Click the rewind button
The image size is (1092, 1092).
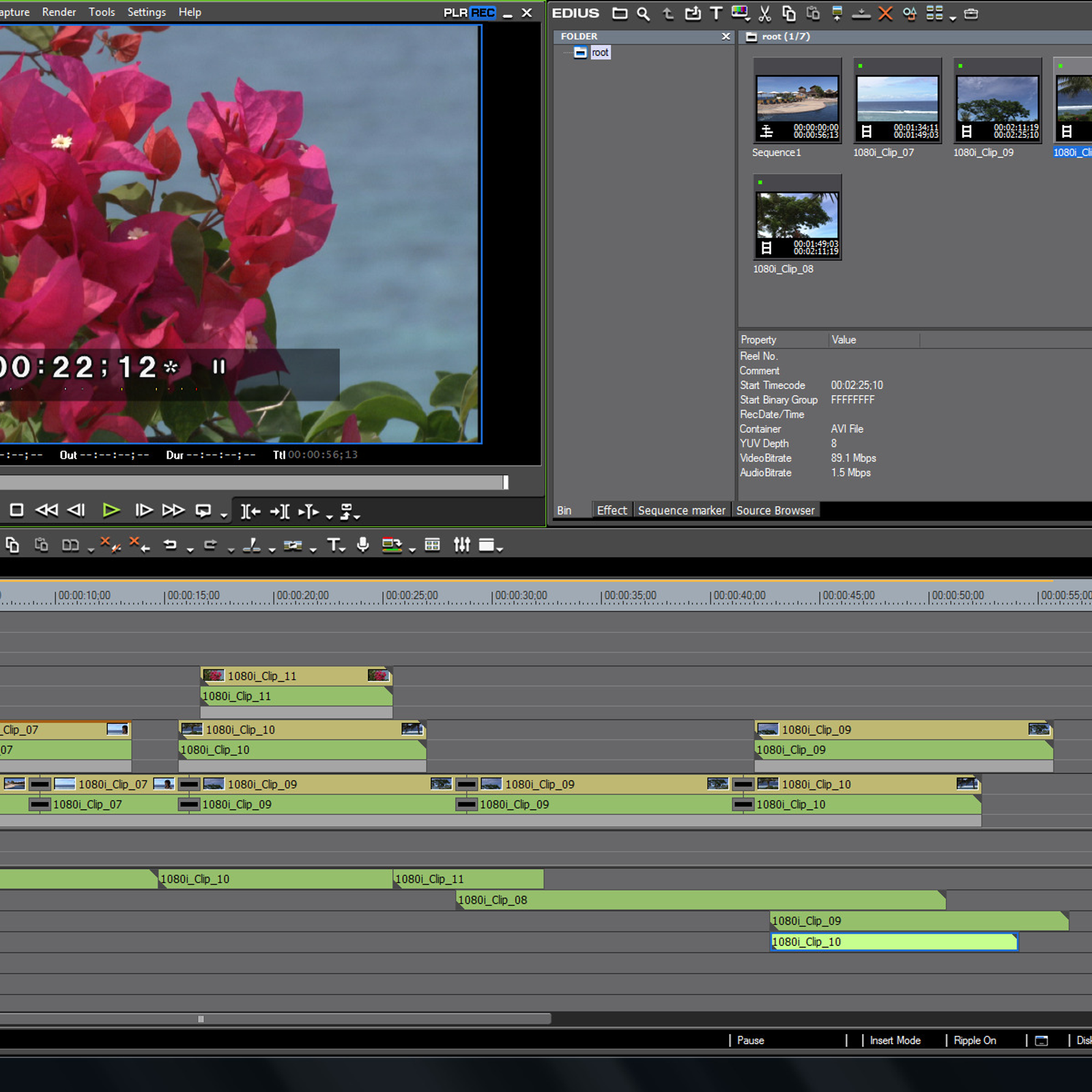click(x=46, y=510)
